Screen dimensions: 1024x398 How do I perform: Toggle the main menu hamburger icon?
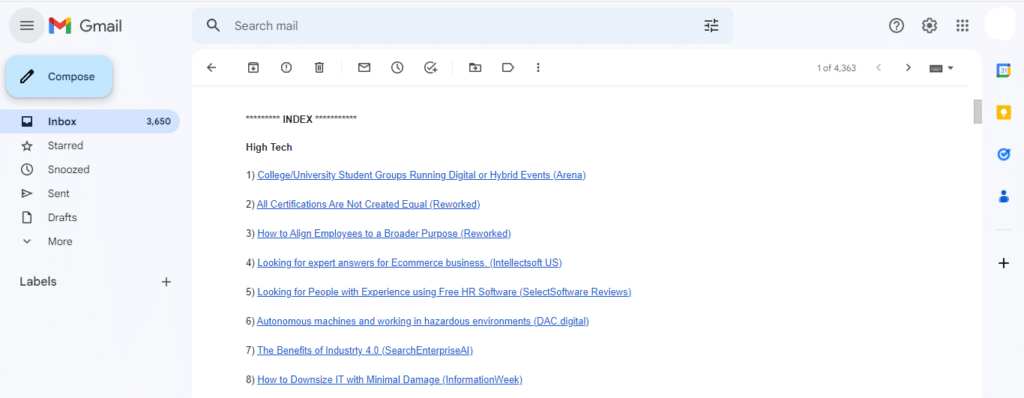[x=27, y=25]
